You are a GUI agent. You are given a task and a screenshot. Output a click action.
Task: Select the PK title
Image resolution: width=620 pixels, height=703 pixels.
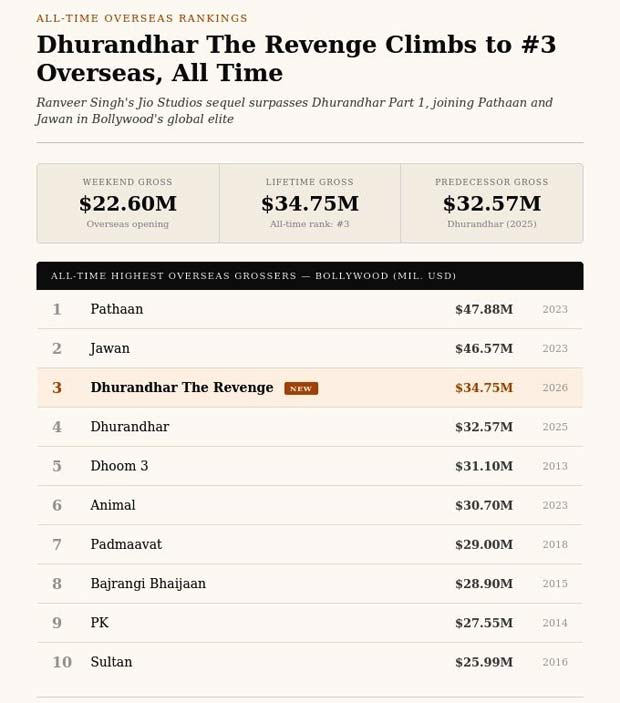(x=100, y=623)
